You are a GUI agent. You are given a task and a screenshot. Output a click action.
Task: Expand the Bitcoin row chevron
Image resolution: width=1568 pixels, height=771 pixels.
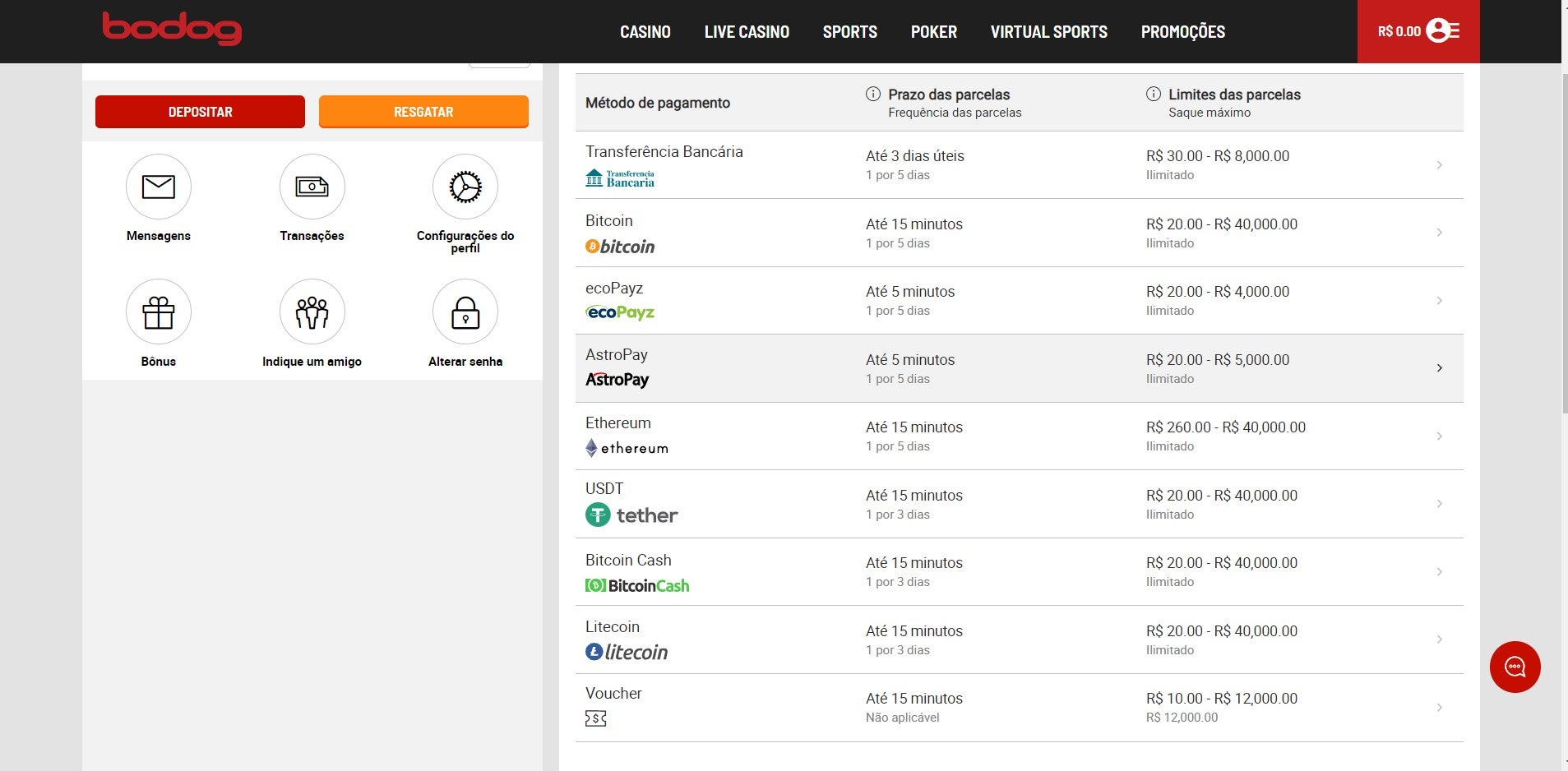[1439, 233]
